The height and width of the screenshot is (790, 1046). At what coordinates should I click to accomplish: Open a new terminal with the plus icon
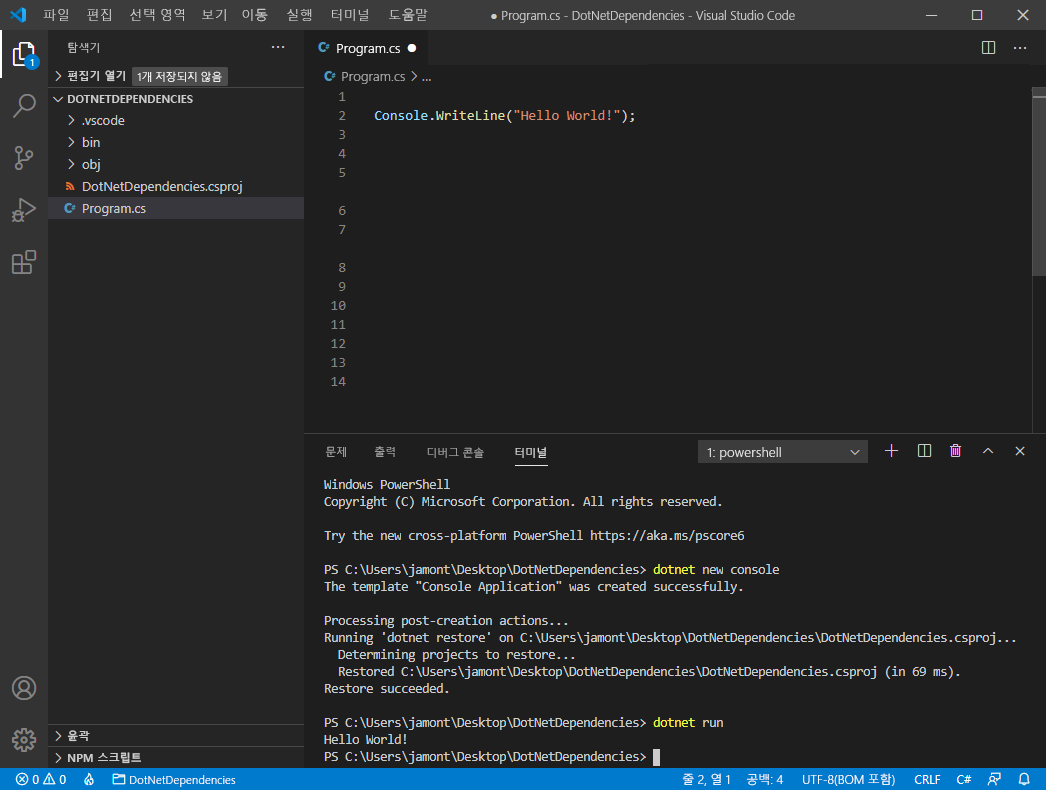[x=891, y=451]
